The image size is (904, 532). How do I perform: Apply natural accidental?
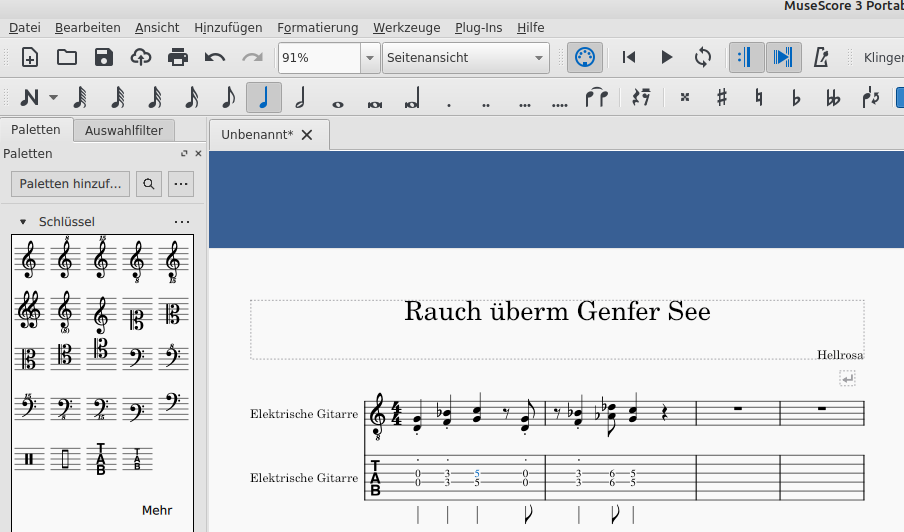point(759,97)
